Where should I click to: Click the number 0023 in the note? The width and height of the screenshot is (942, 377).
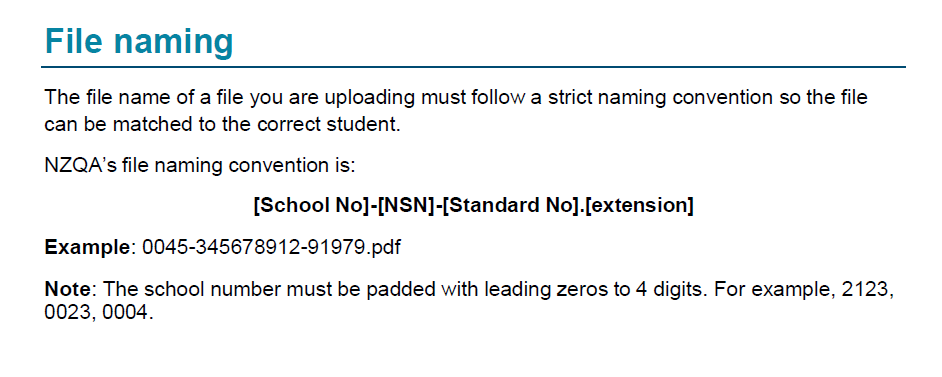(67, 313)
